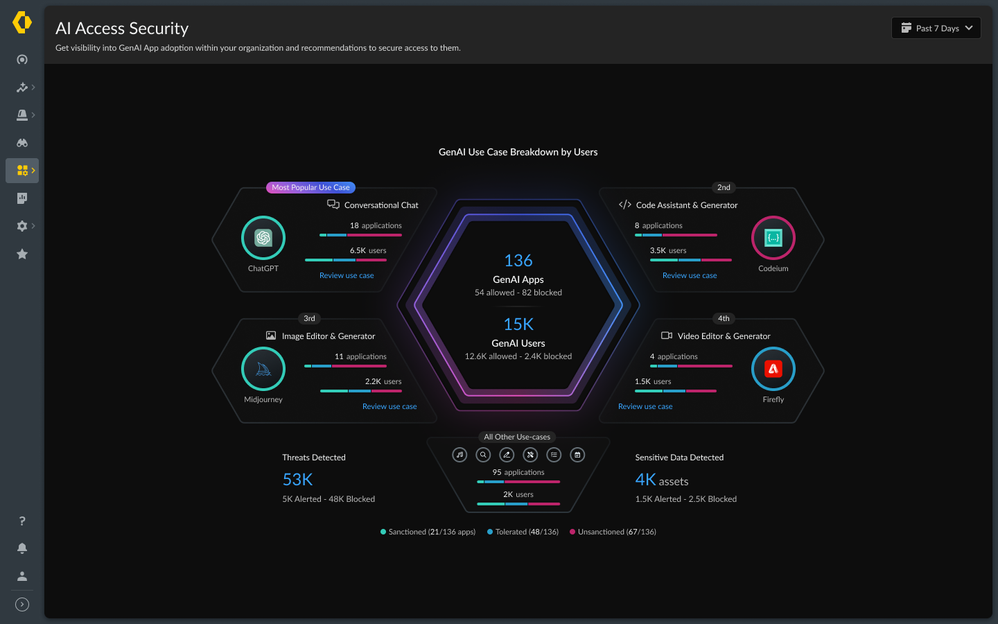998x624 pixels.
Task: Expand the highlighted dashboard grid menu
Action: pyautogui.click(x=22, y=171)
